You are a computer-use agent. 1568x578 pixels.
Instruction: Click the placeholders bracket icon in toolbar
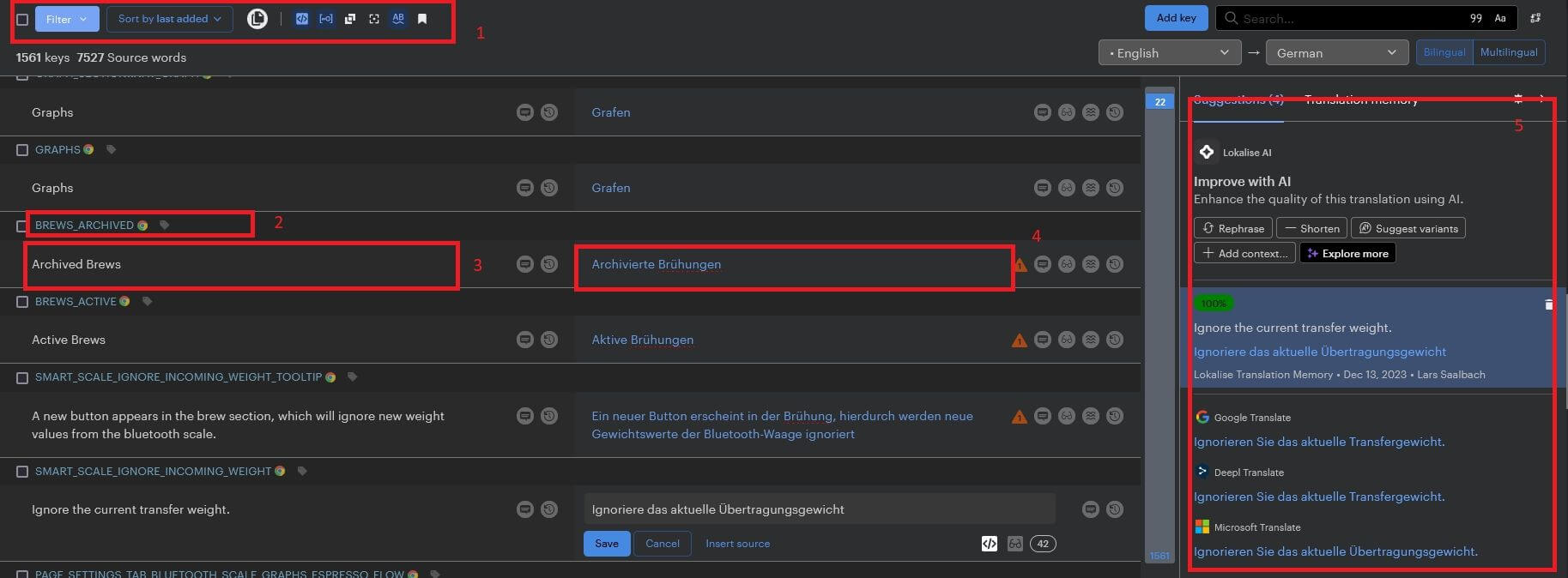point(326,19)
